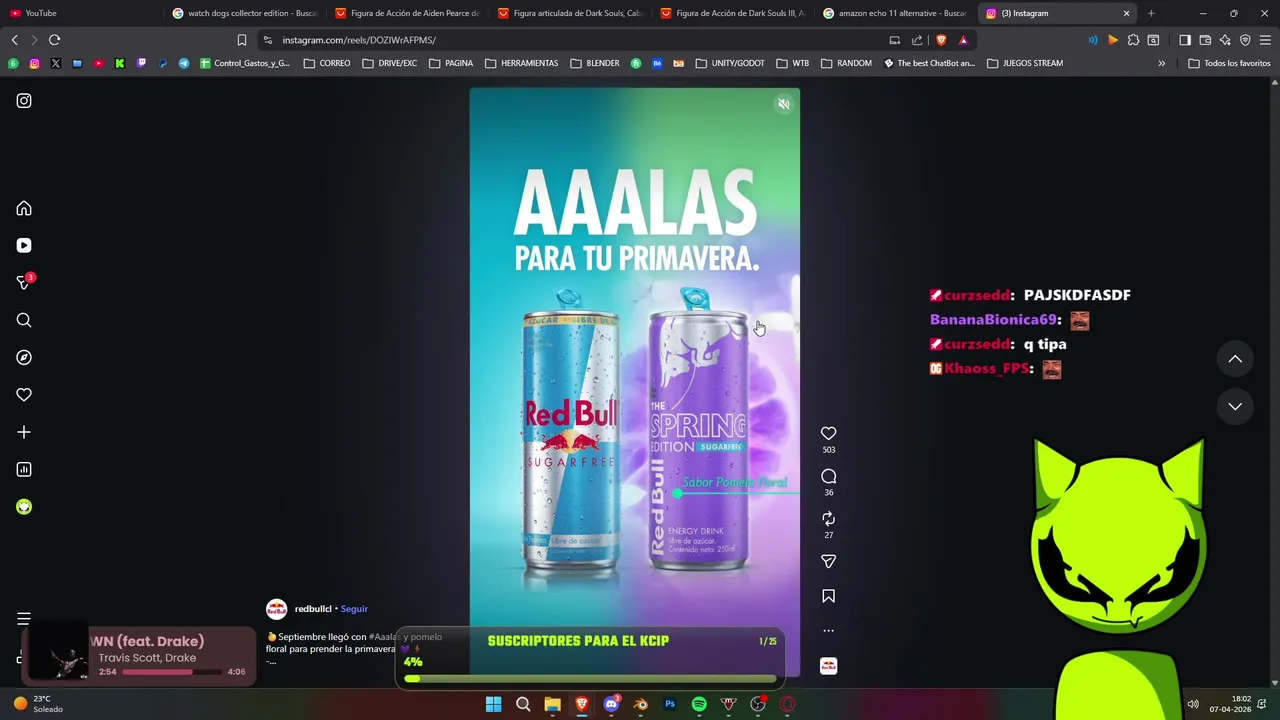Open the browser extensions puzzle icon

point(1133,40)
